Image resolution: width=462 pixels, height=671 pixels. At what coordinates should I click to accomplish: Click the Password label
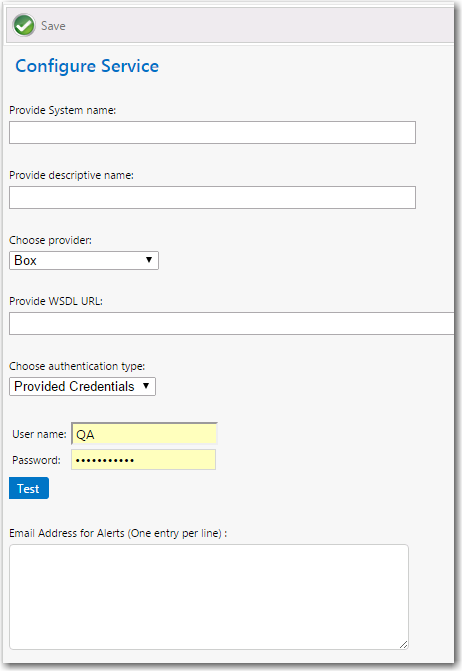coord(36,460)
